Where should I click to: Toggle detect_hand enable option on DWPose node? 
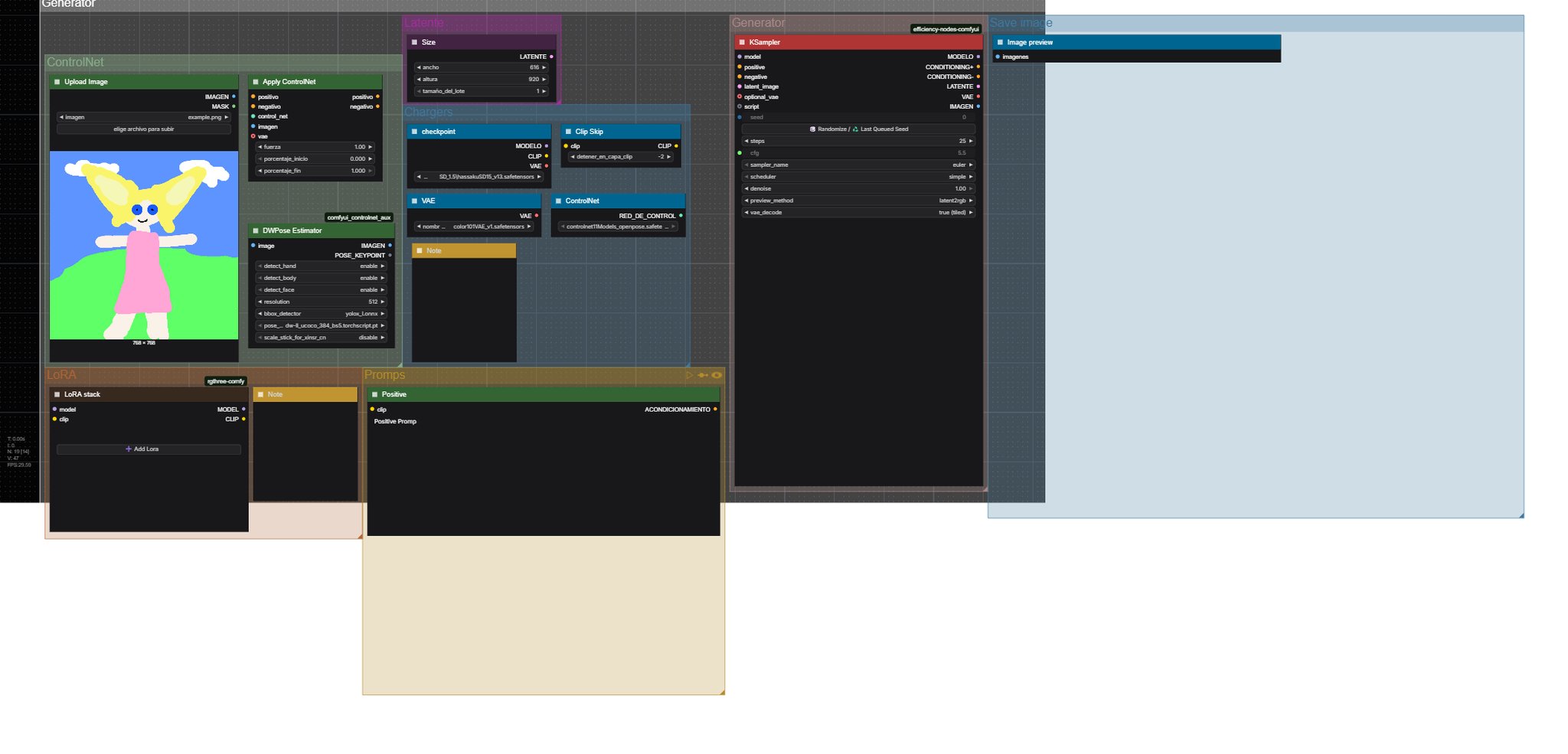point(321,266)
